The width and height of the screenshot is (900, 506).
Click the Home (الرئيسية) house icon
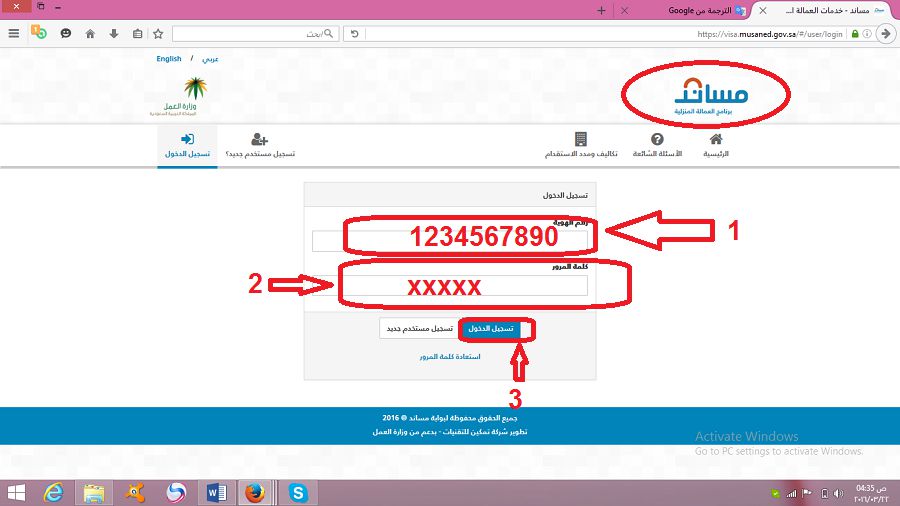pyautogui.click(x=714, y=140)
